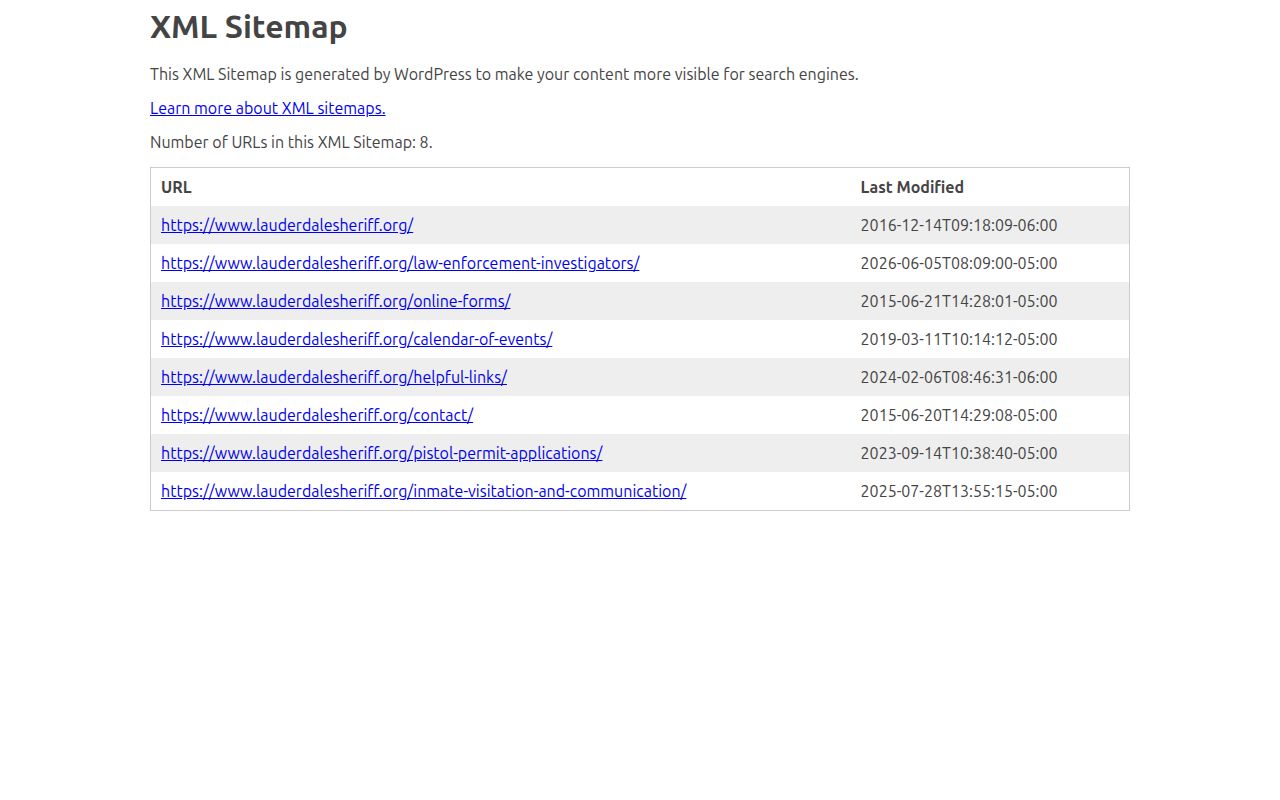Image resolution: width=1280 pixels, height=800 pixels.
Task: Select the date 2015-06-20T14:29:08-05:00
Action: 959,415
